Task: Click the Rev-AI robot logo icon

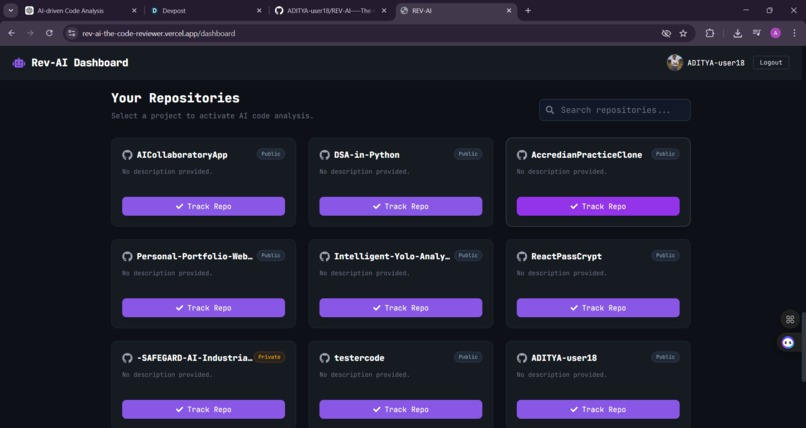Action: (x=19, y=63)
